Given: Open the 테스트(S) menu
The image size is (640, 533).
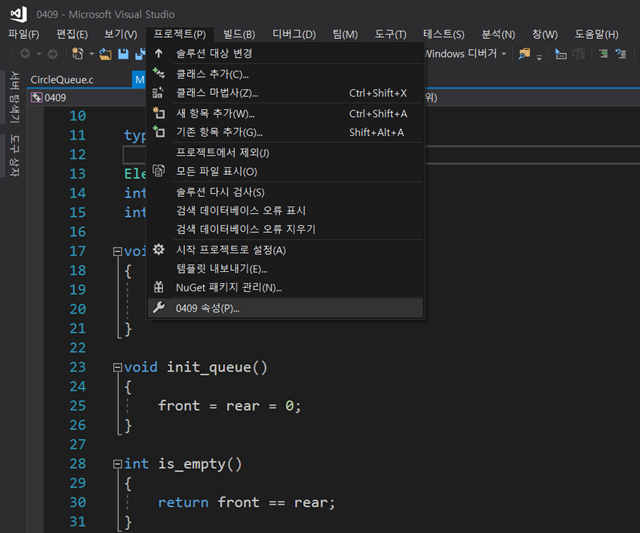Looking at the screenshot, I should click(x=444, y=34).
